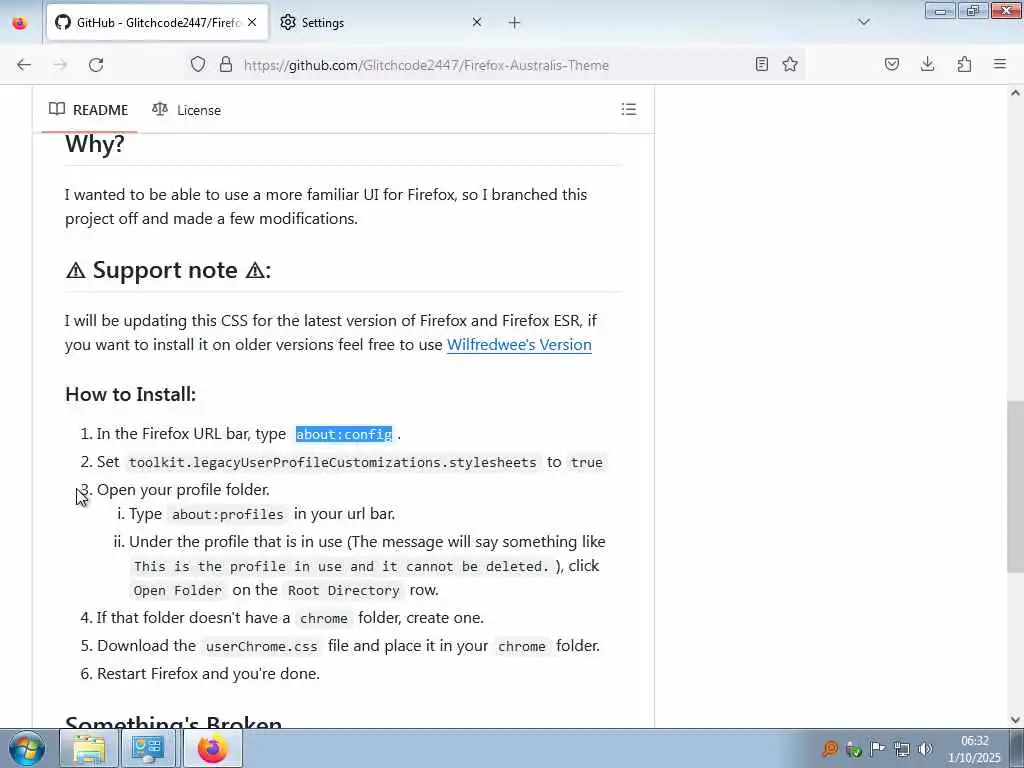Open Windows Explorer from the taskbar
This screenshot has width=1024, height=768.
(89, 748)
